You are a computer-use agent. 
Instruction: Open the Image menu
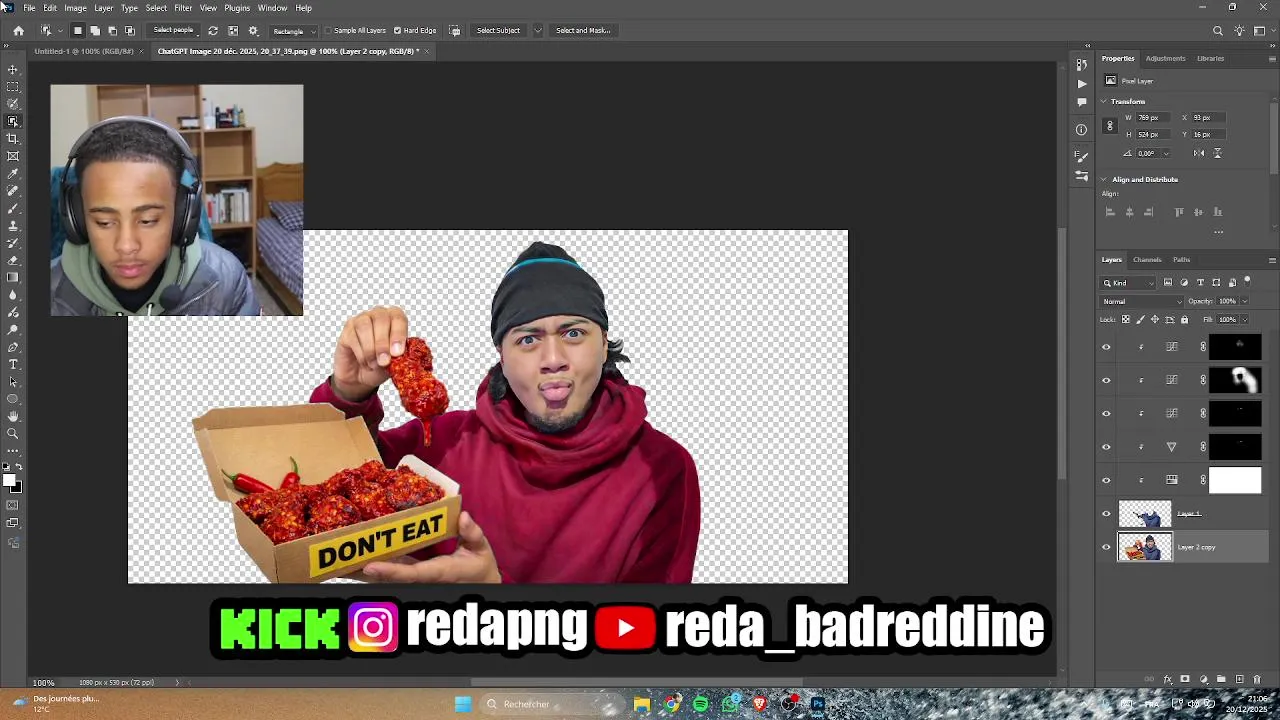click(x=75, y=8)
